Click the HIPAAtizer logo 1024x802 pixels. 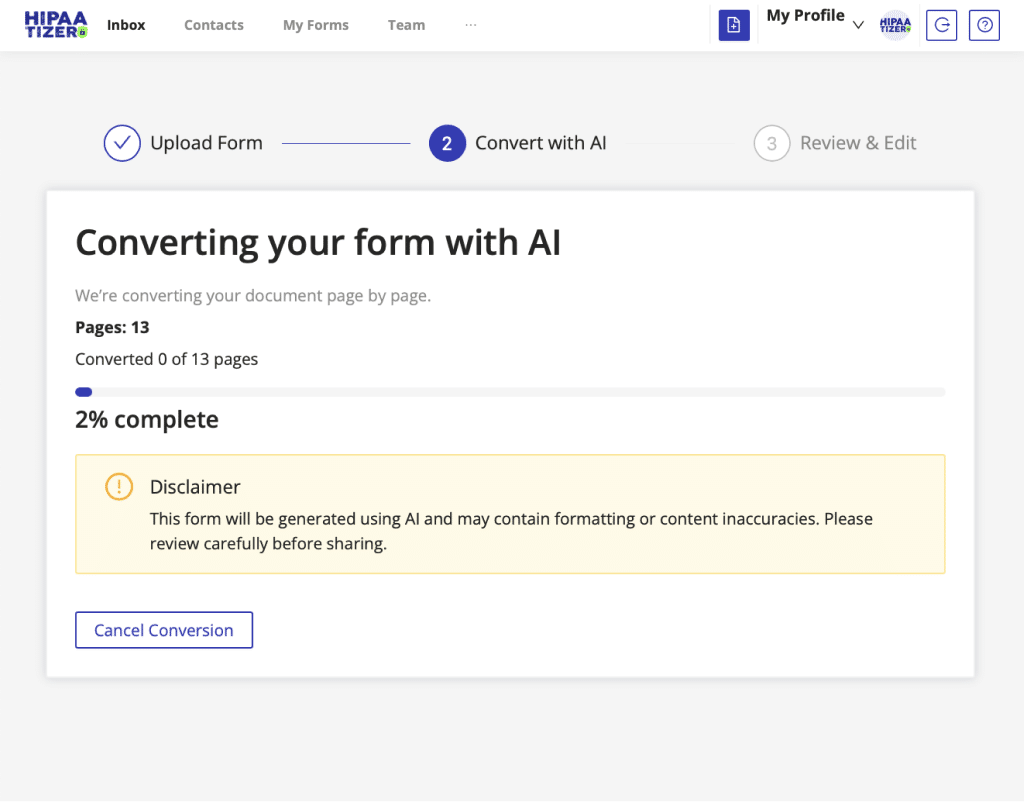click(x=55, y=24)
